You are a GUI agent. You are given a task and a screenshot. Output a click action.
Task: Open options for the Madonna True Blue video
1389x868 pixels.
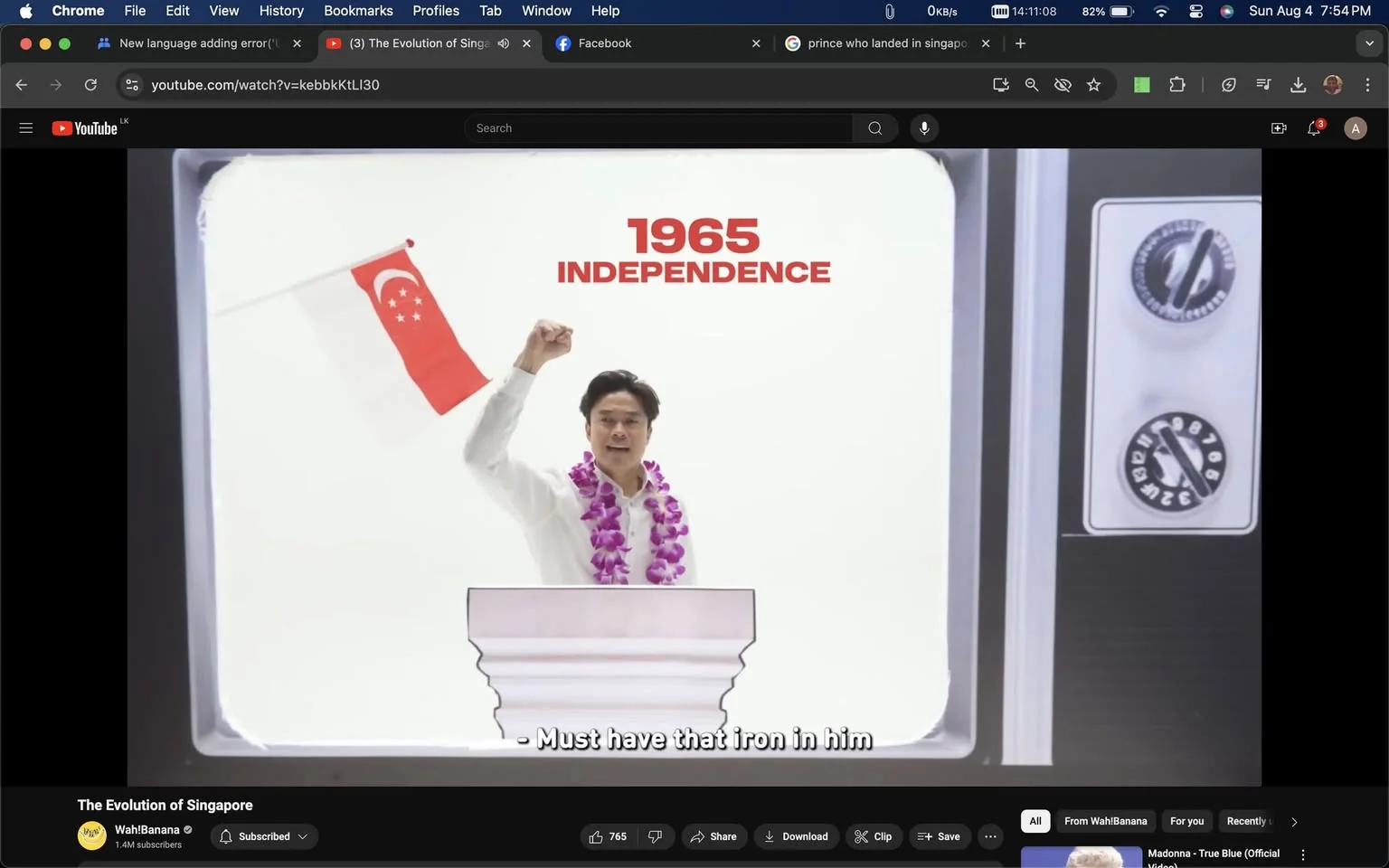(x=1303, y=854)
